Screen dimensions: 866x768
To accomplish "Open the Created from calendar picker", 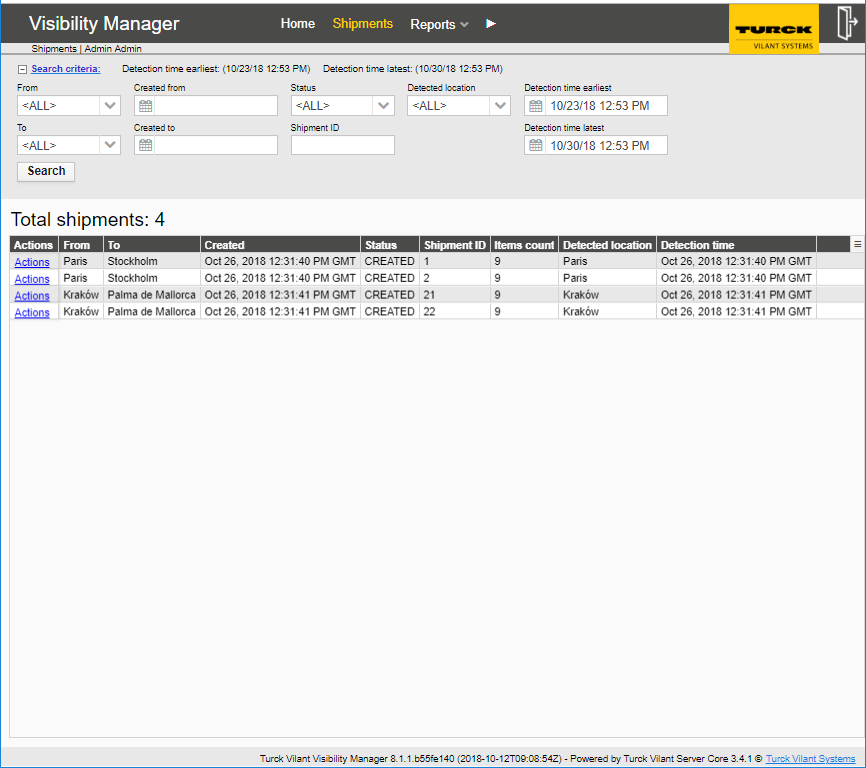I will pos(145,105).
